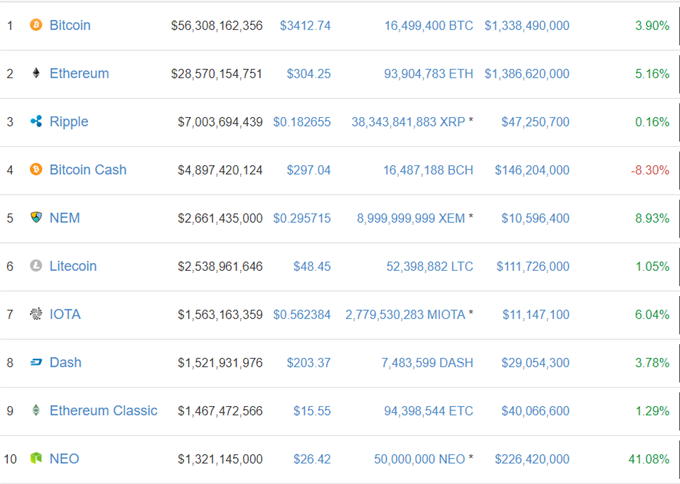Click the blue Ripple logo icon
680x484 pixels.
click(x=36, y=121)
